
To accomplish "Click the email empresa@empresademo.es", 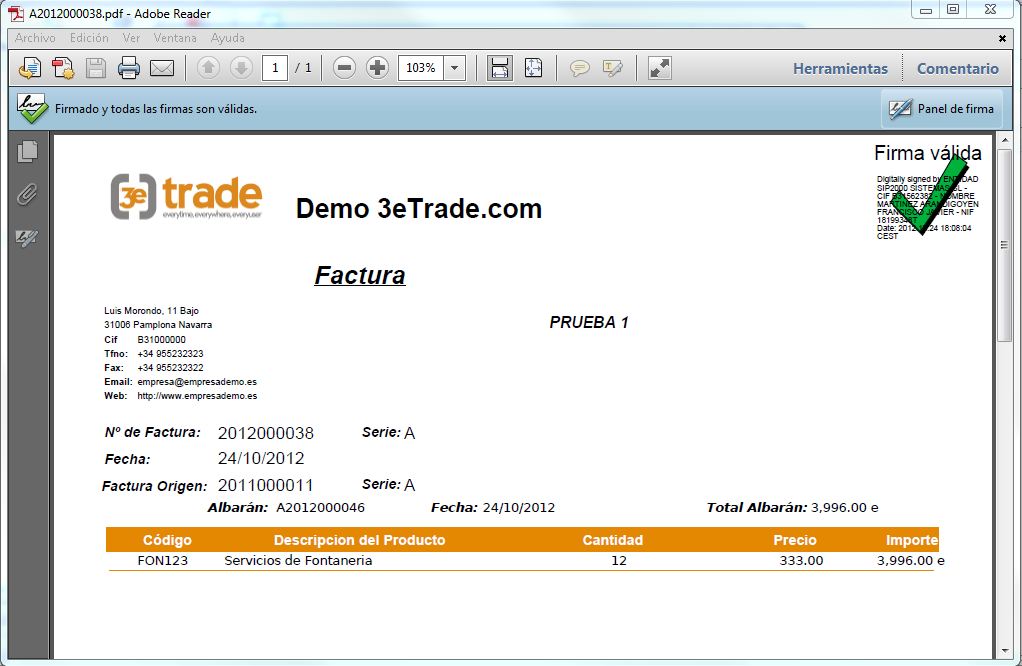I will (197, 382).
